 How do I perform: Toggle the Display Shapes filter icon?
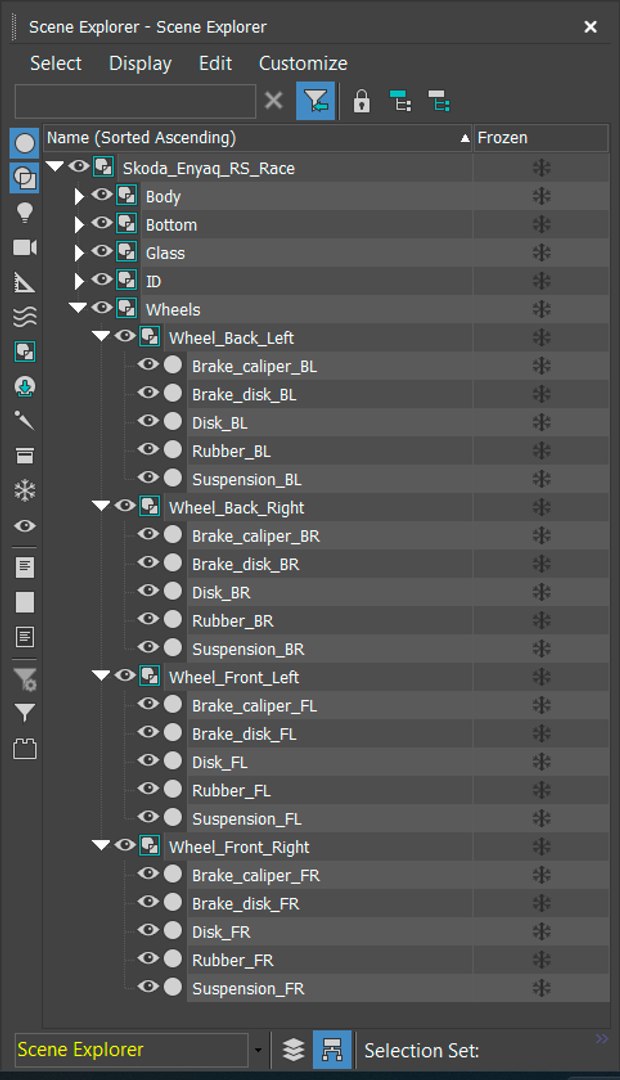pos(25,178)
